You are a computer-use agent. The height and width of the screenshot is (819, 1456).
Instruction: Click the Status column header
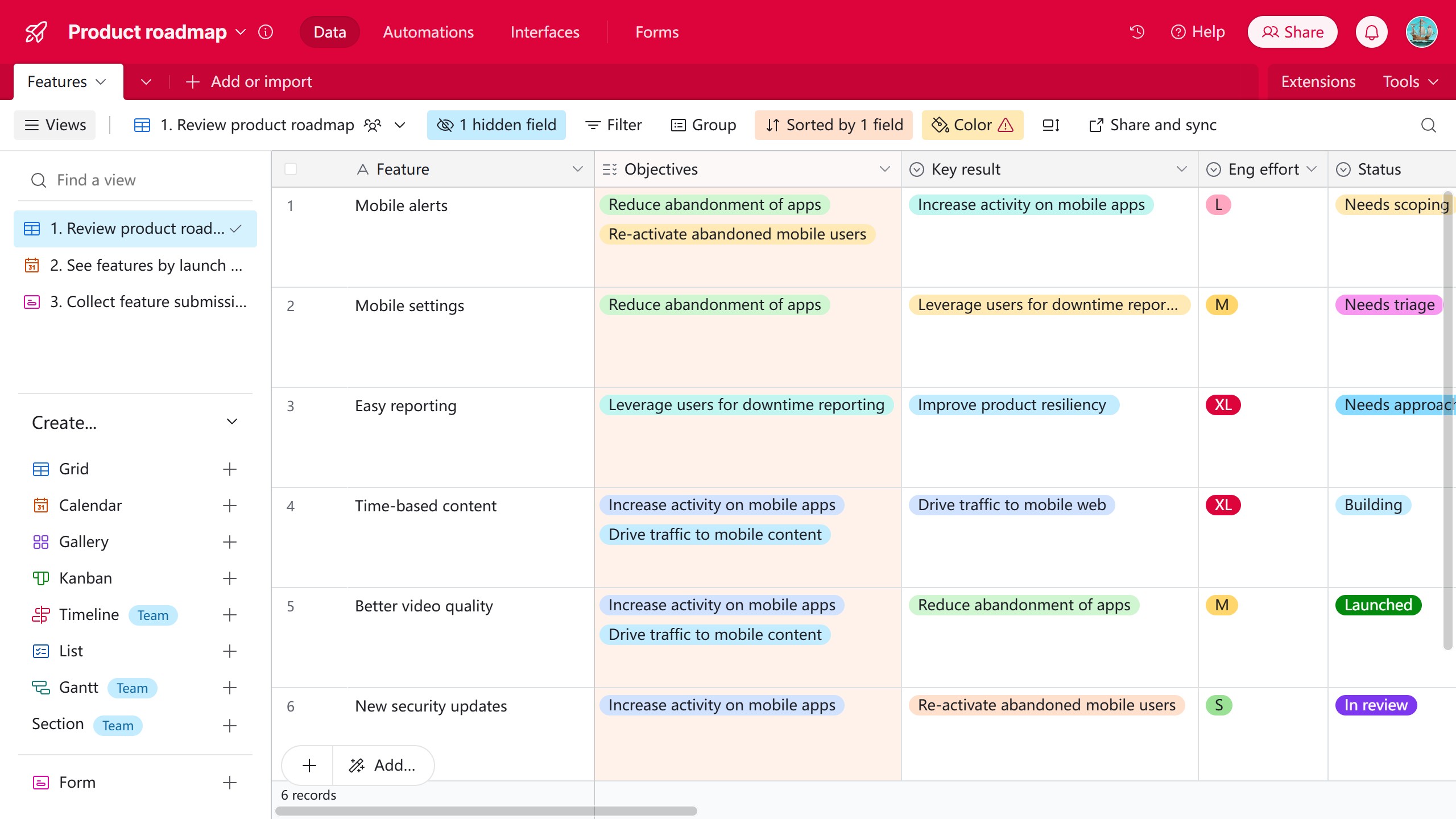coord(1391,169)
